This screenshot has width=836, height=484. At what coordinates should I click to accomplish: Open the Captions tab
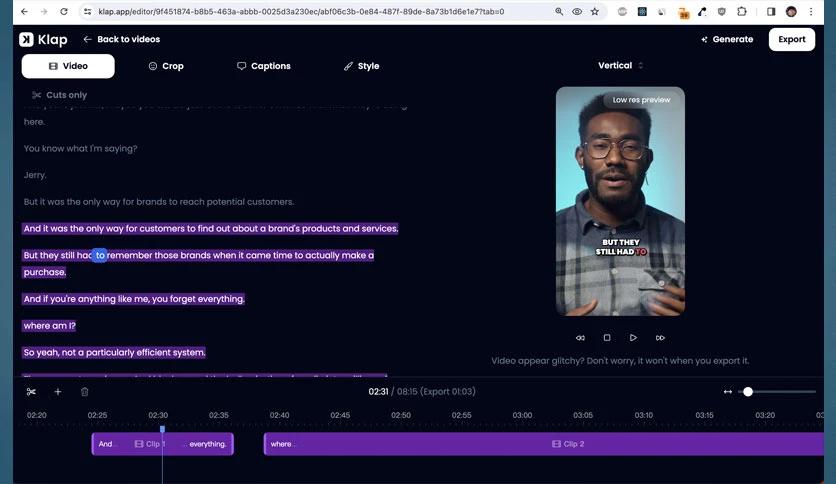[x=263, y=66]
